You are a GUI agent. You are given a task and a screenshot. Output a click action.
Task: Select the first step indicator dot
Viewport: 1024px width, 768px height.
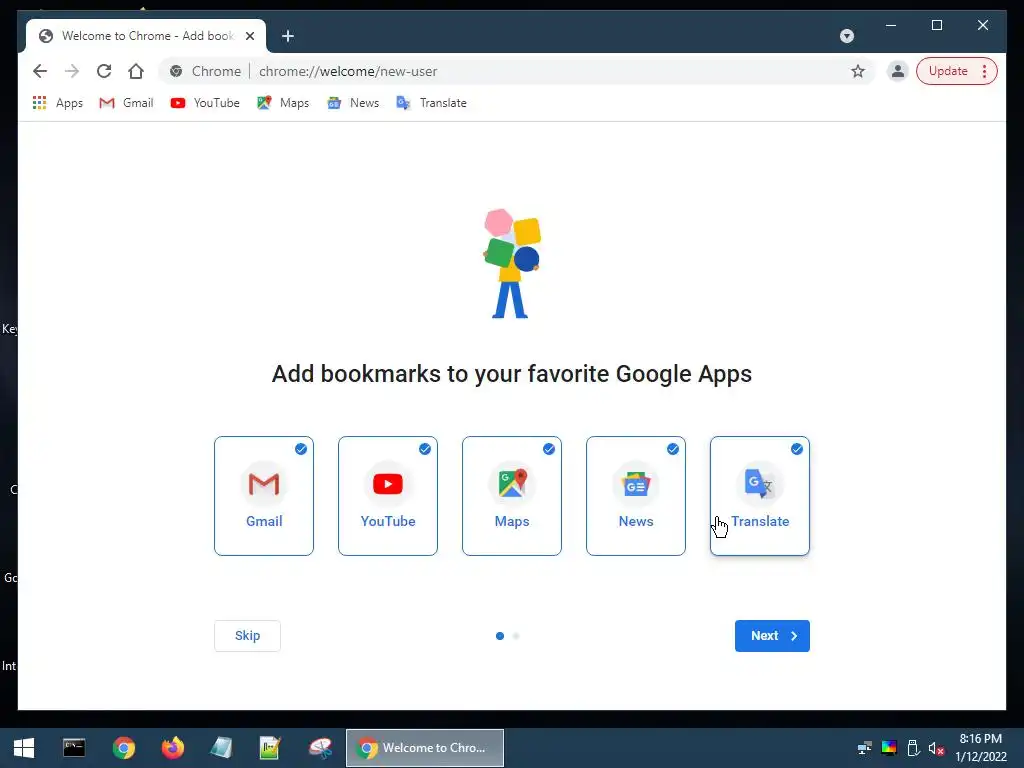[x=500, y=635]
